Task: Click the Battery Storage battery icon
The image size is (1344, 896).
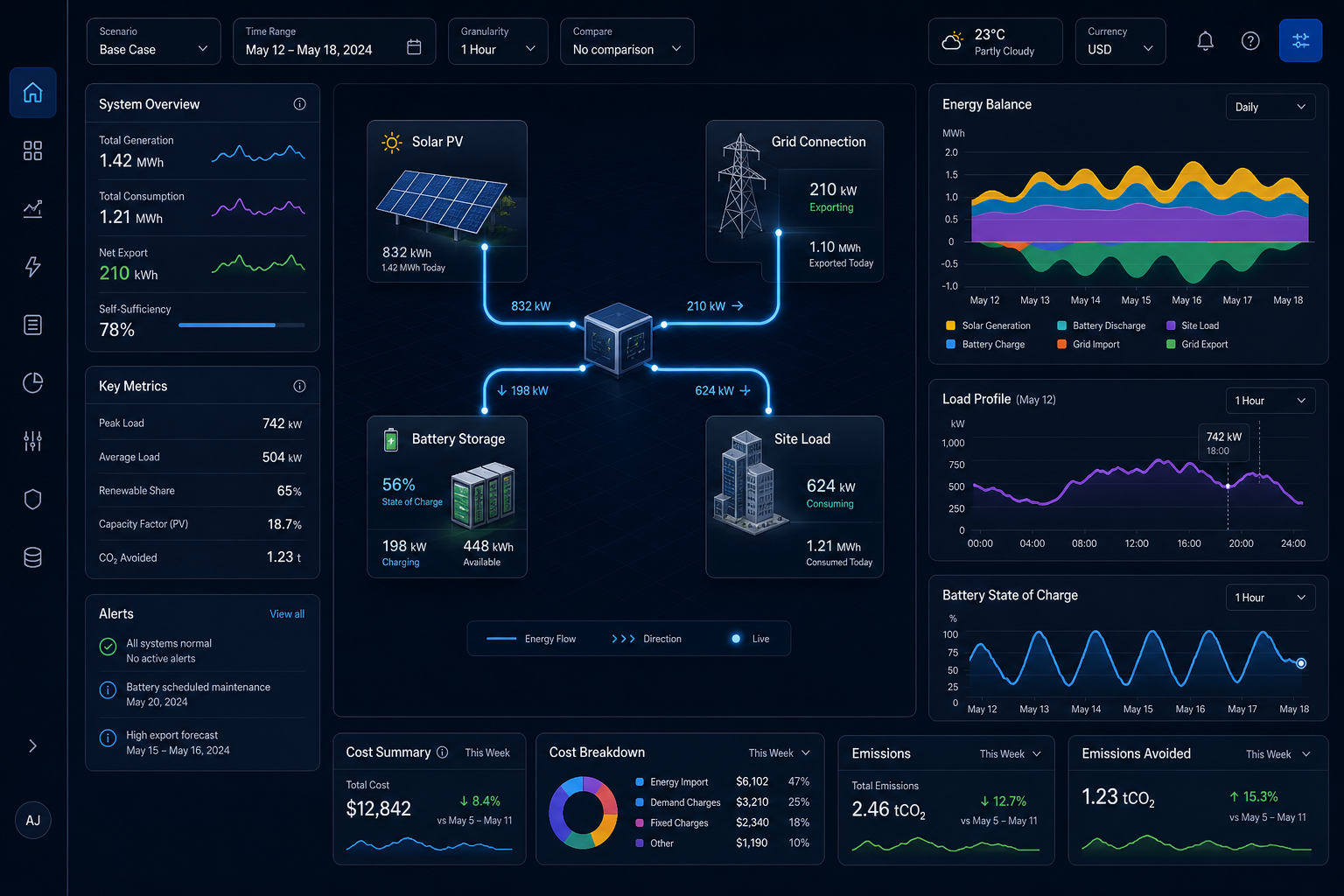Action: click(391, 439)
